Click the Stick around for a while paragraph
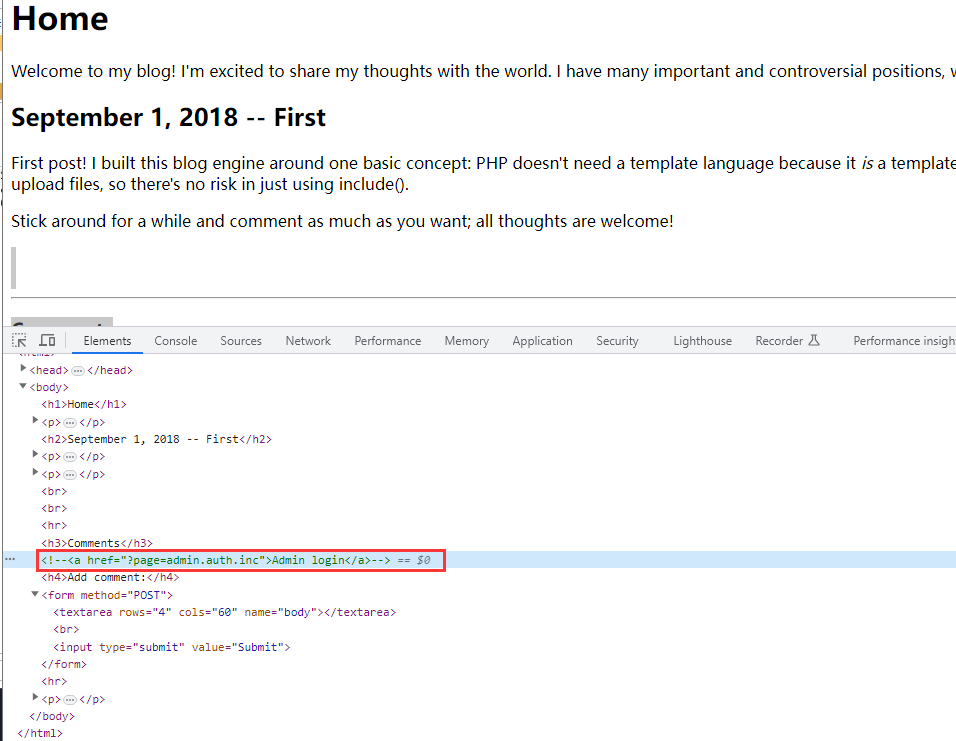The image size is (956, 741). 342,221
